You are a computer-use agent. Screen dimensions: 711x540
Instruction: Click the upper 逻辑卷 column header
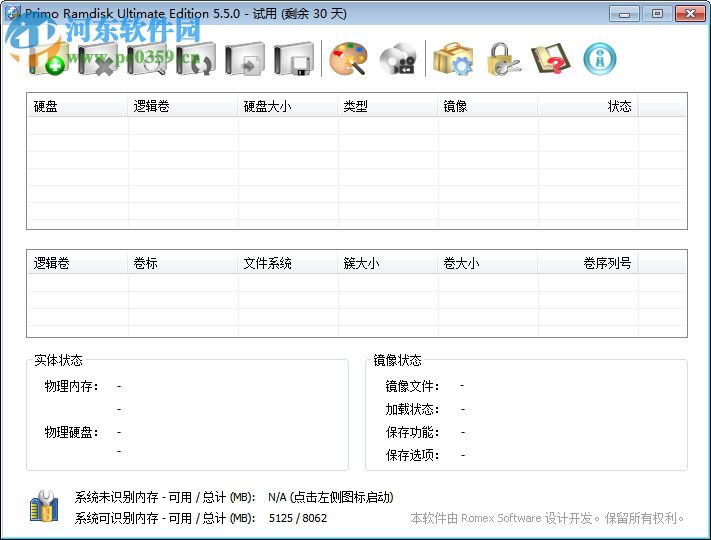pyautogui.click(x=182, y=106)
